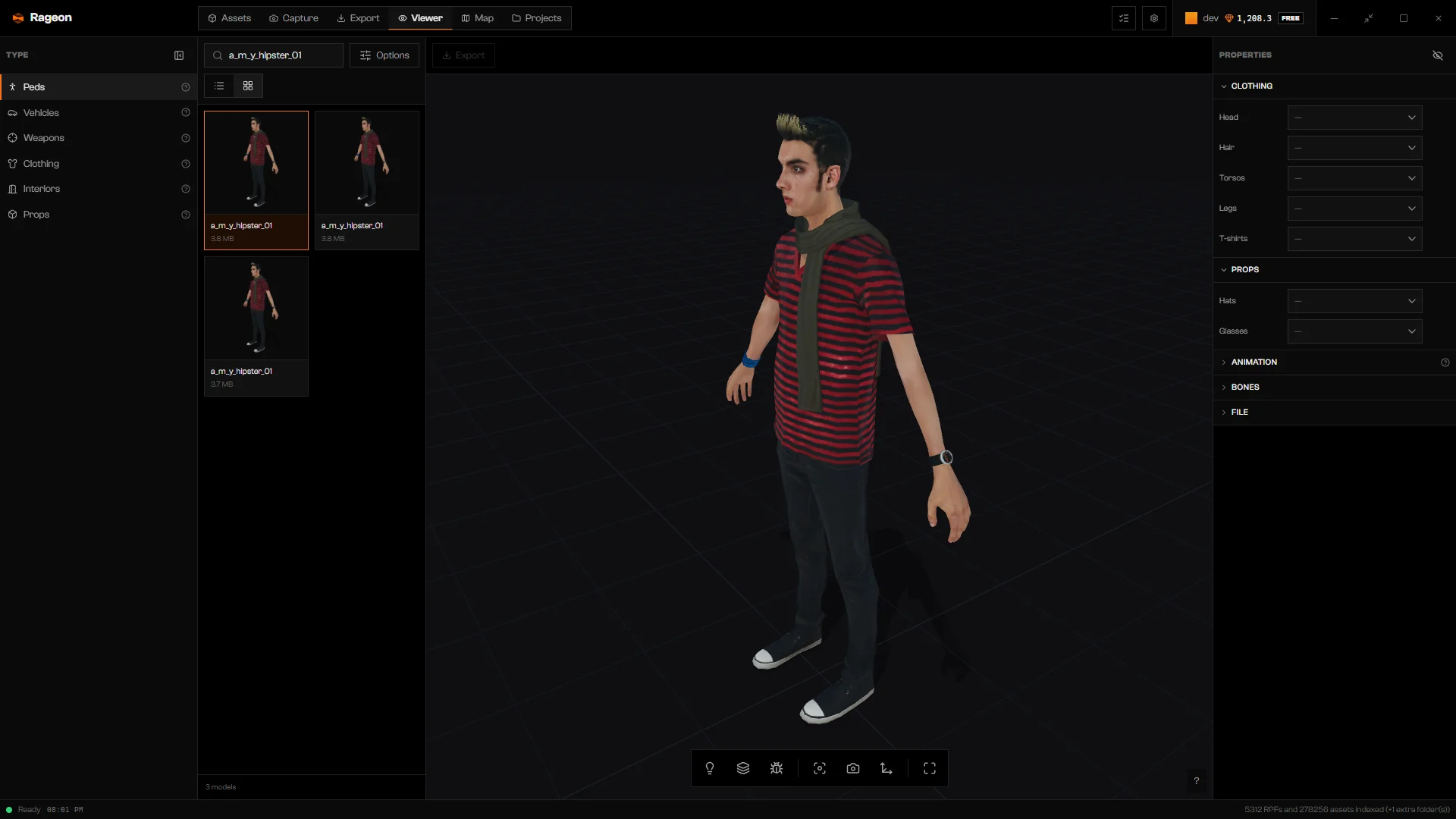Click the focus target icon in viewer toolbar
Image resolution: width=1456 pixels, height=819 pixels.
click(x=820, y=768)
